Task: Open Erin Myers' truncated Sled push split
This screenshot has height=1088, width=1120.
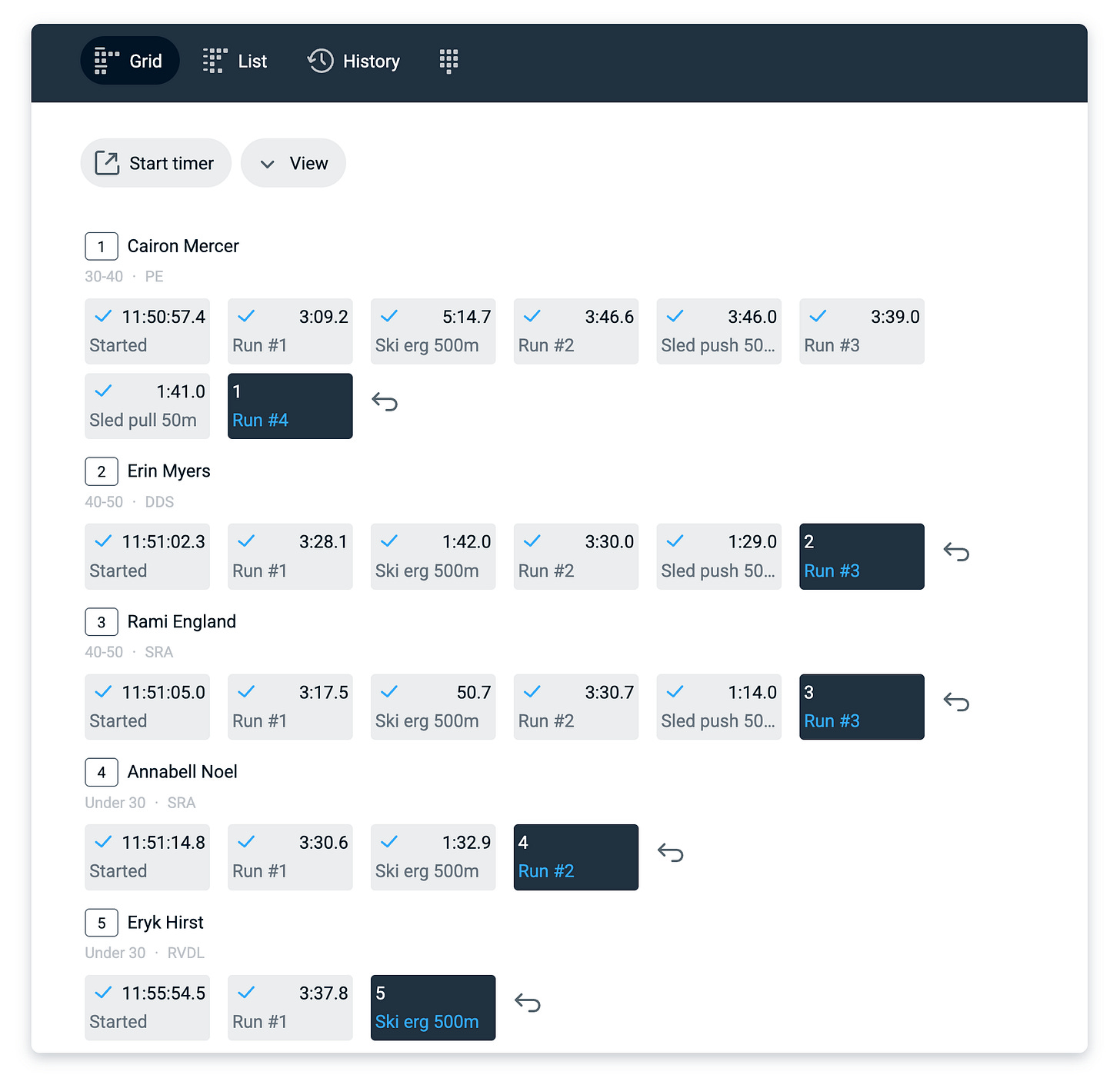Action: pyautogui.click(x=718, y=557)
